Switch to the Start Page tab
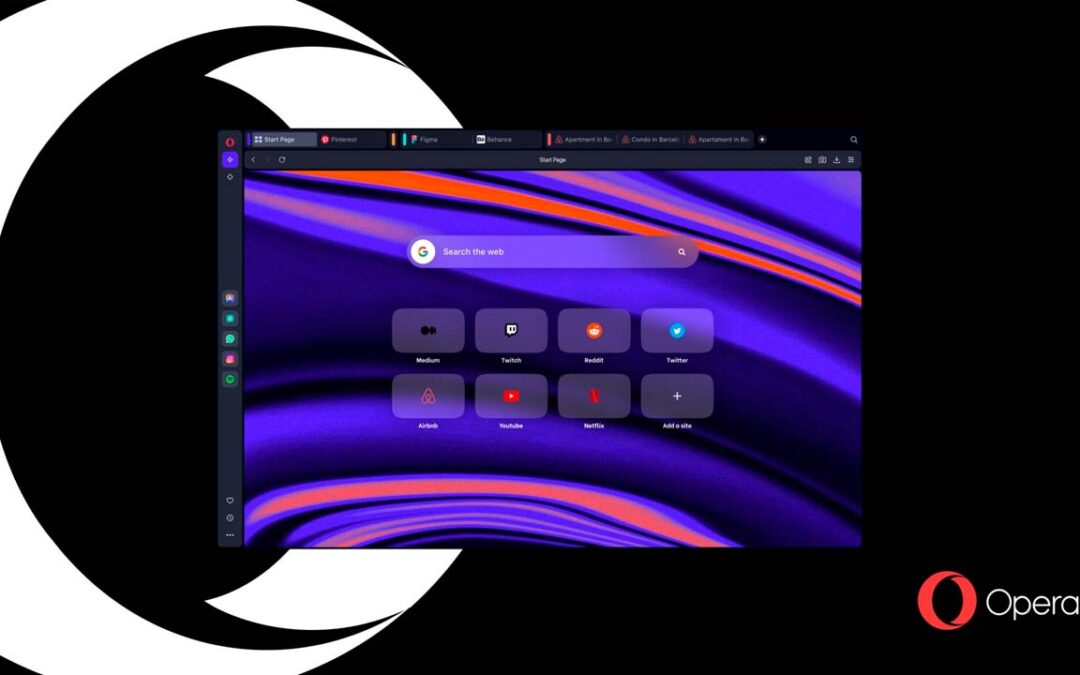1080x675 pixels. point(284,140)
